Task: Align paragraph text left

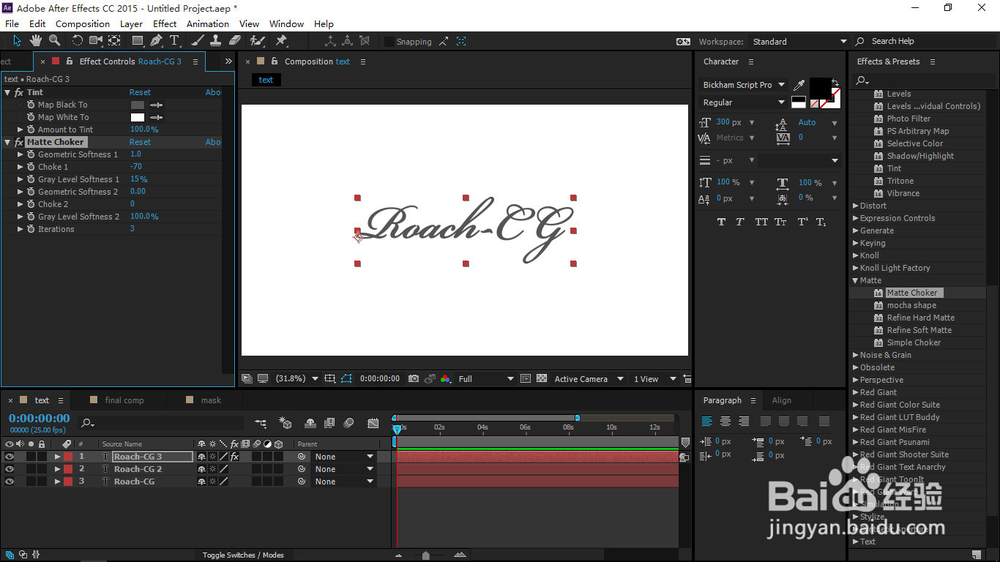Action: coord(707,421)
